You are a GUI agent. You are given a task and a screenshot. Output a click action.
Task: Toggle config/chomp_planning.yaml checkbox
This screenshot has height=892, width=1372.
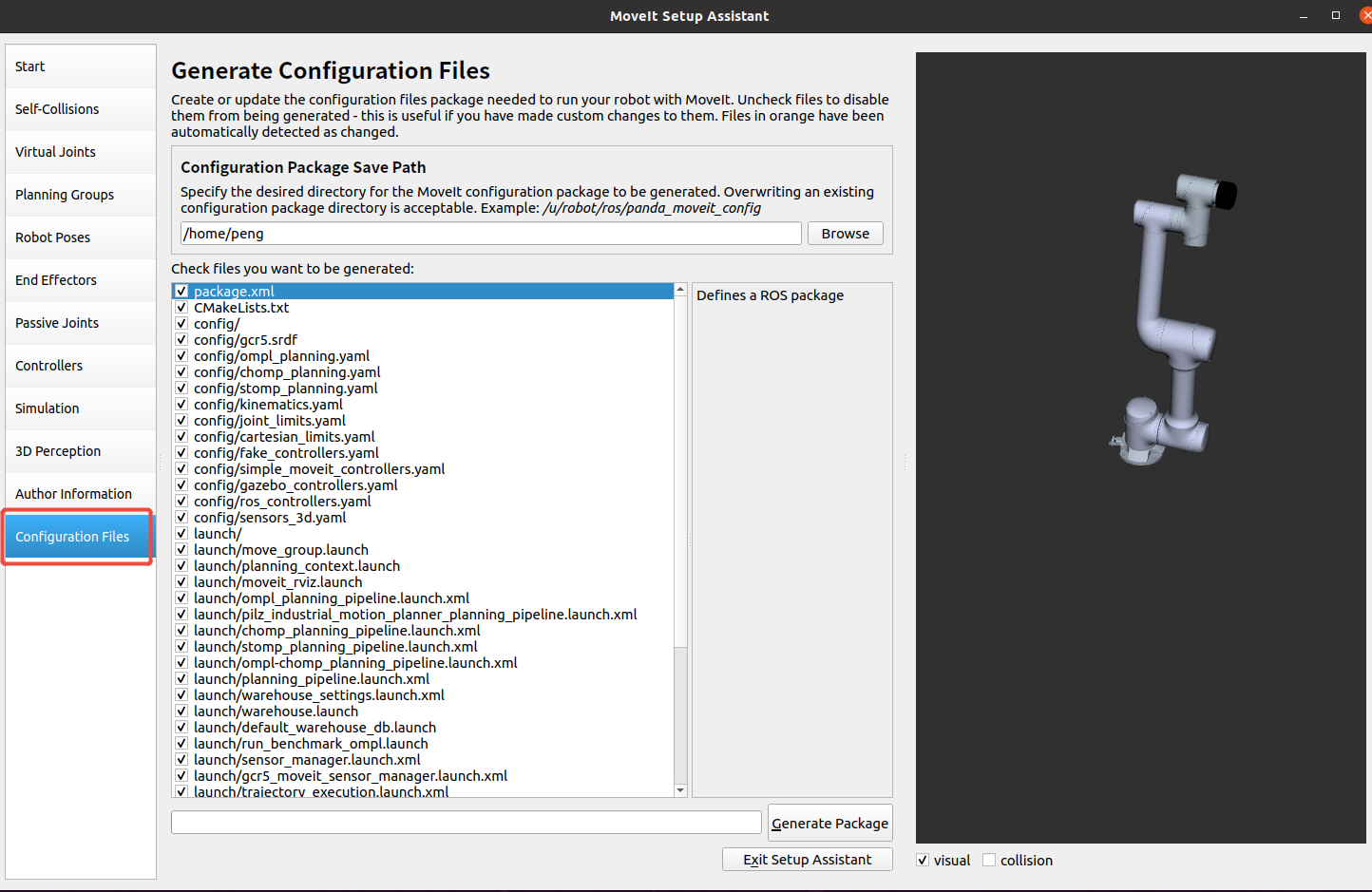181,372
